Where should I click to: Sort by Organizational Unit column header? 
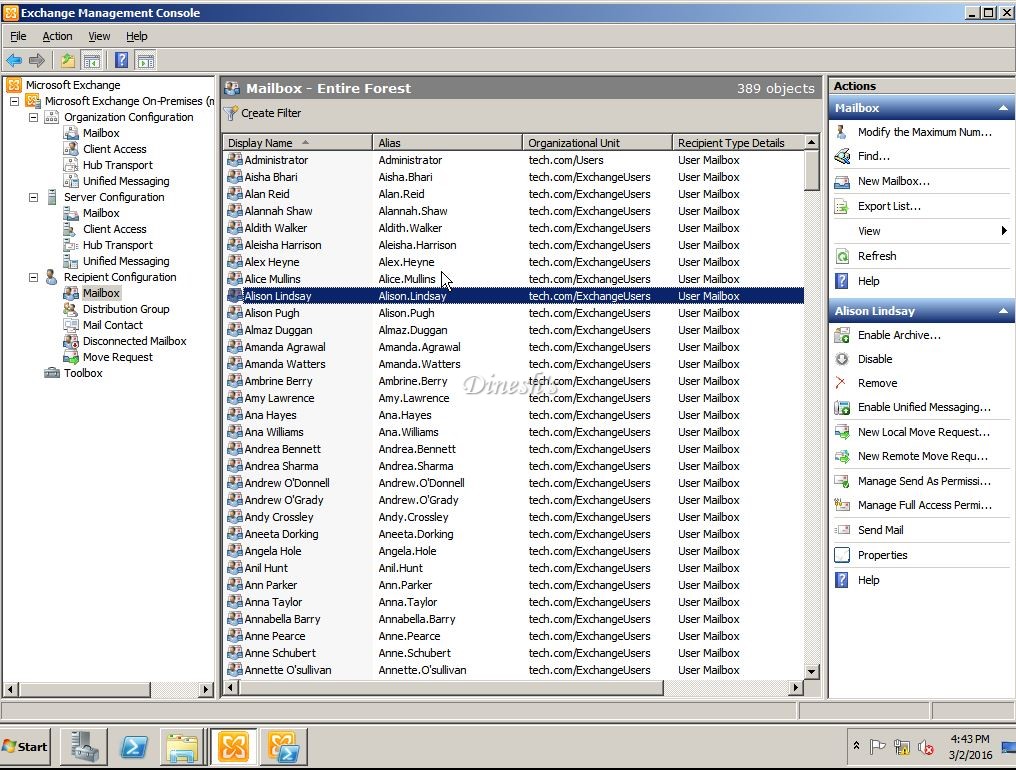coord(597,143)
